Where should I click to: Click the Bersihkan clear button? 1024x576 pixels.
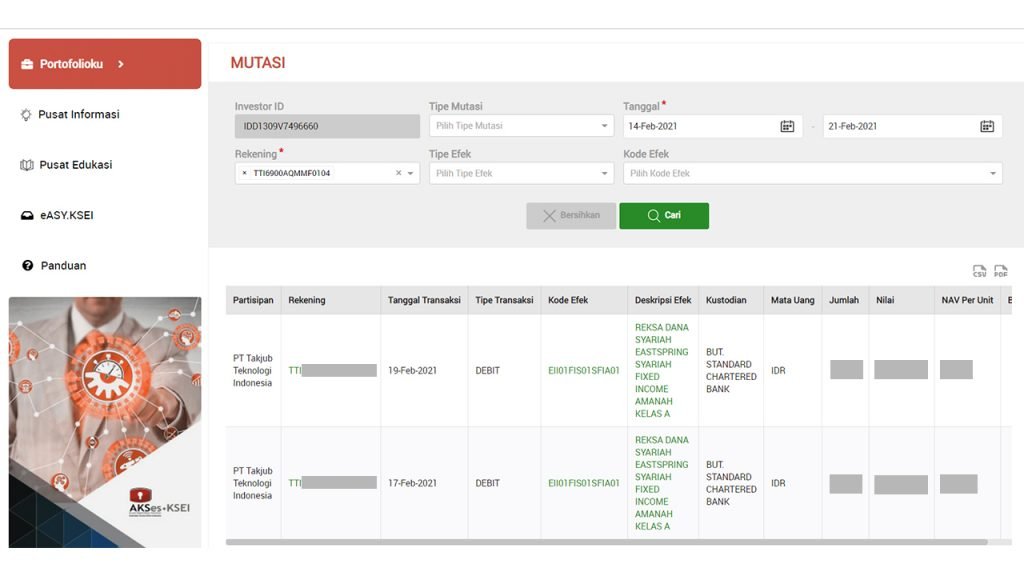(x=571, y=216)
